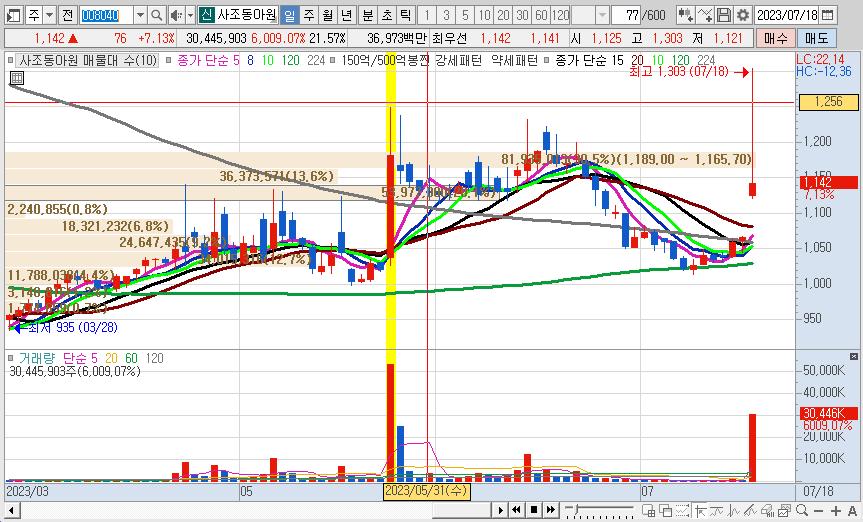Open the panel layout icon at top-left

[13, 15]
